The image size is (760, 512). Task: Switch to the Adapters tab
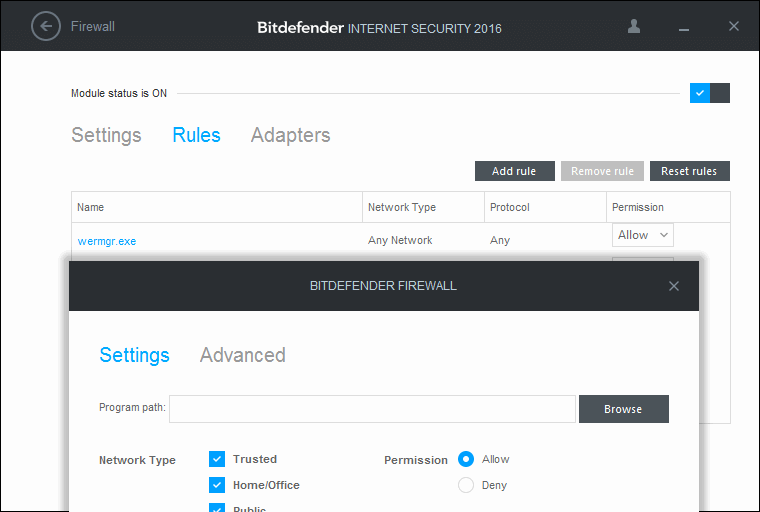[290, 135]
